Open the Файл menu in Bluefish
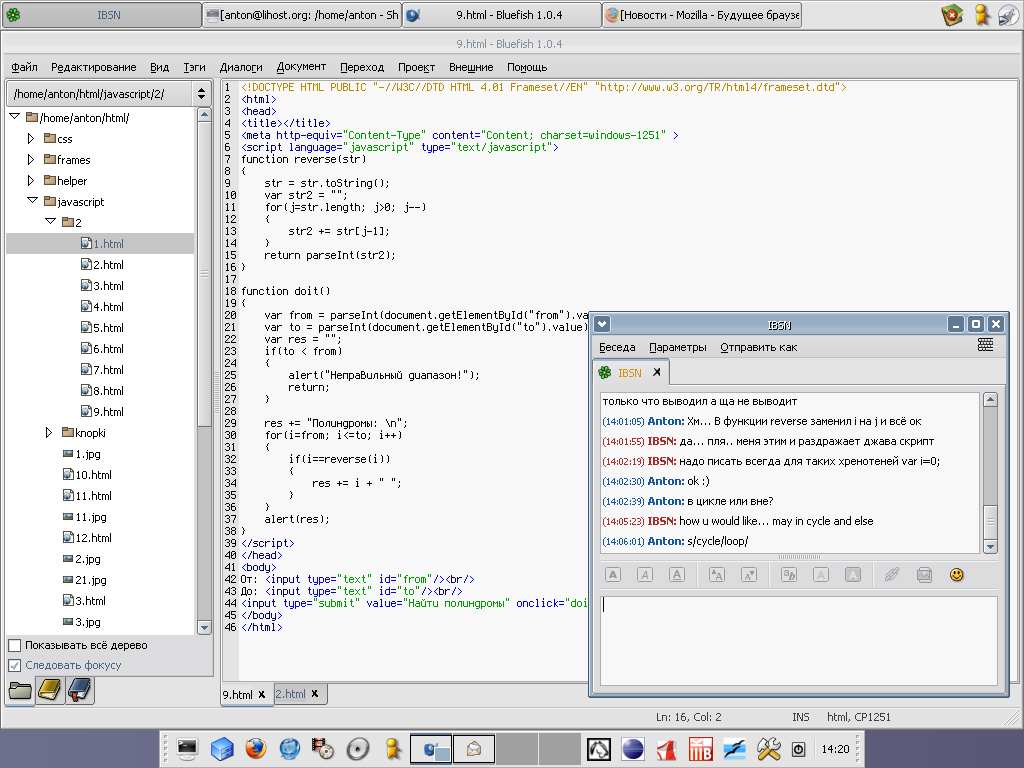 pyautogui.click(x=24, y=67)
